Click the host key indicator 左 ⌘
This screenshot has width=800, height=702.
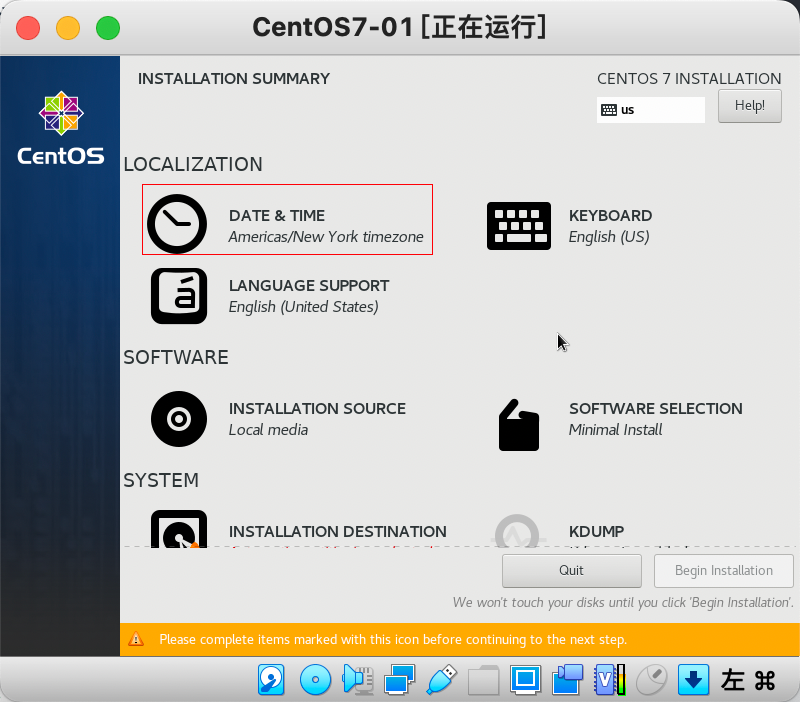pyautogui.click(x=748, y=680)
